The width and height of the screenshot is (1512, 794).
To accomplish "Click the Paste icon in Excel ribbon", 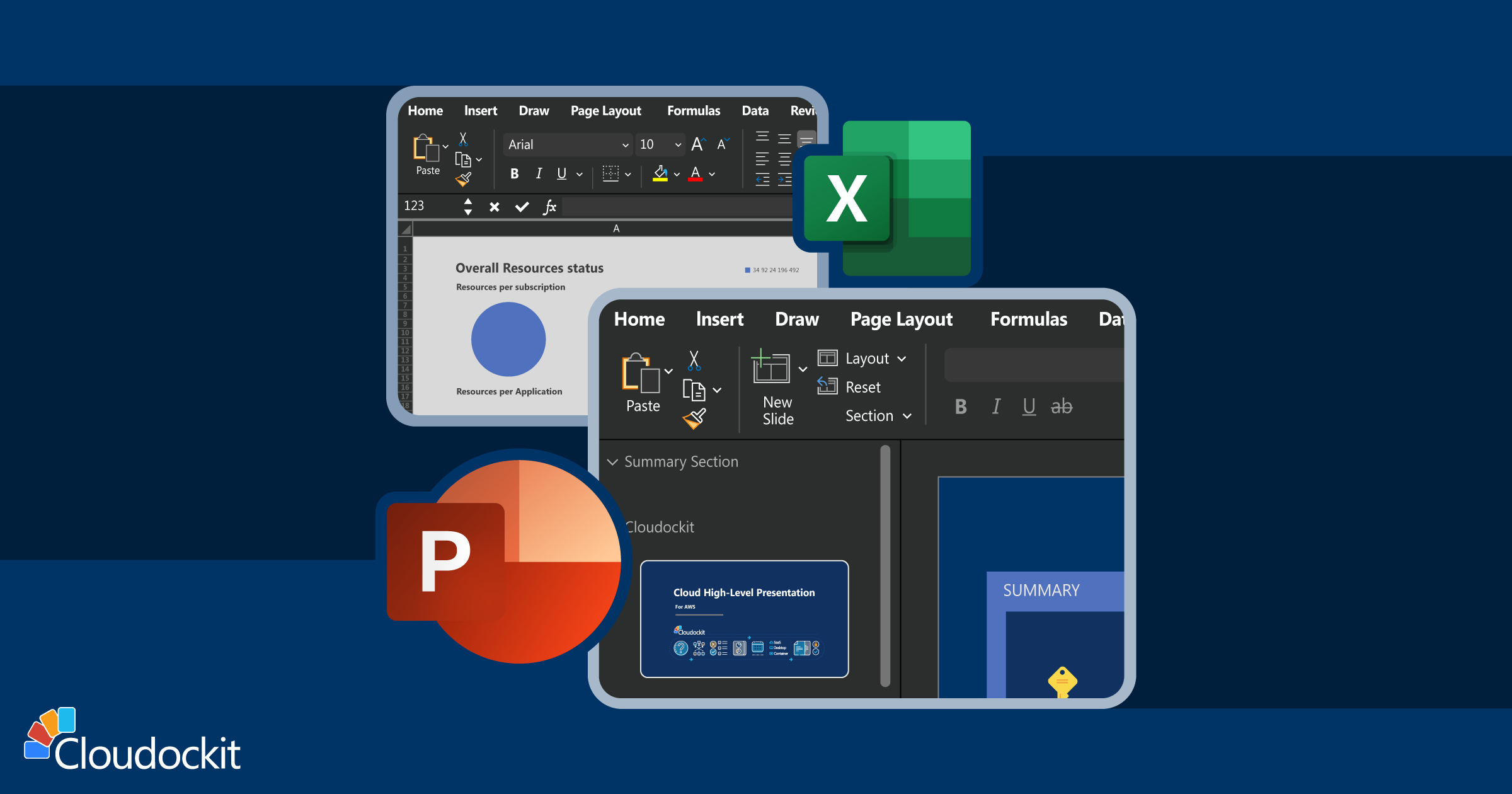I will pos(427,149).
